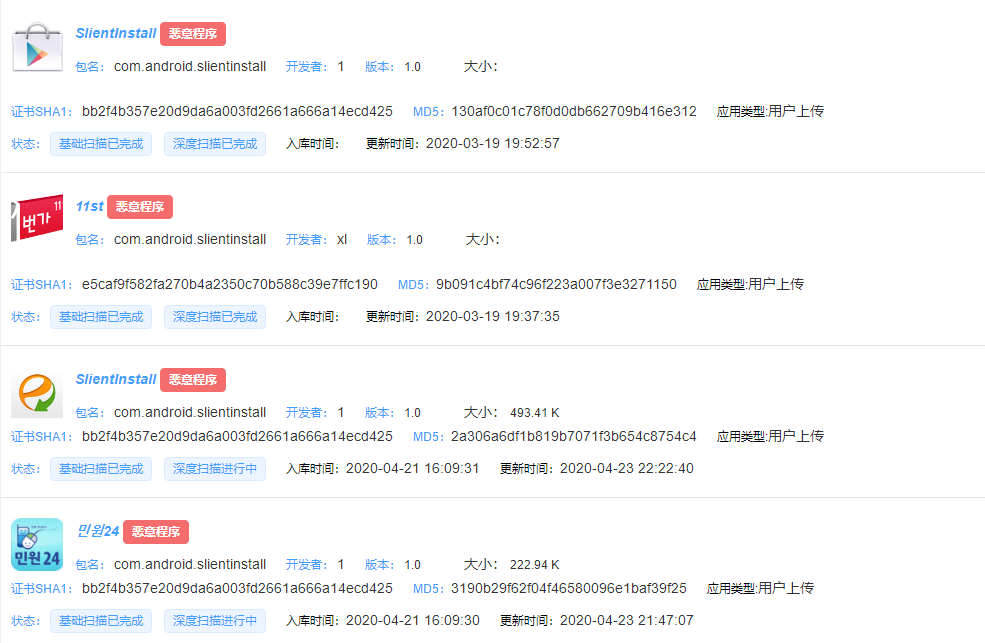Click 基础扫描已完成 badge in 22:22:40 row

pyautogui.click(x=101, y=469)
